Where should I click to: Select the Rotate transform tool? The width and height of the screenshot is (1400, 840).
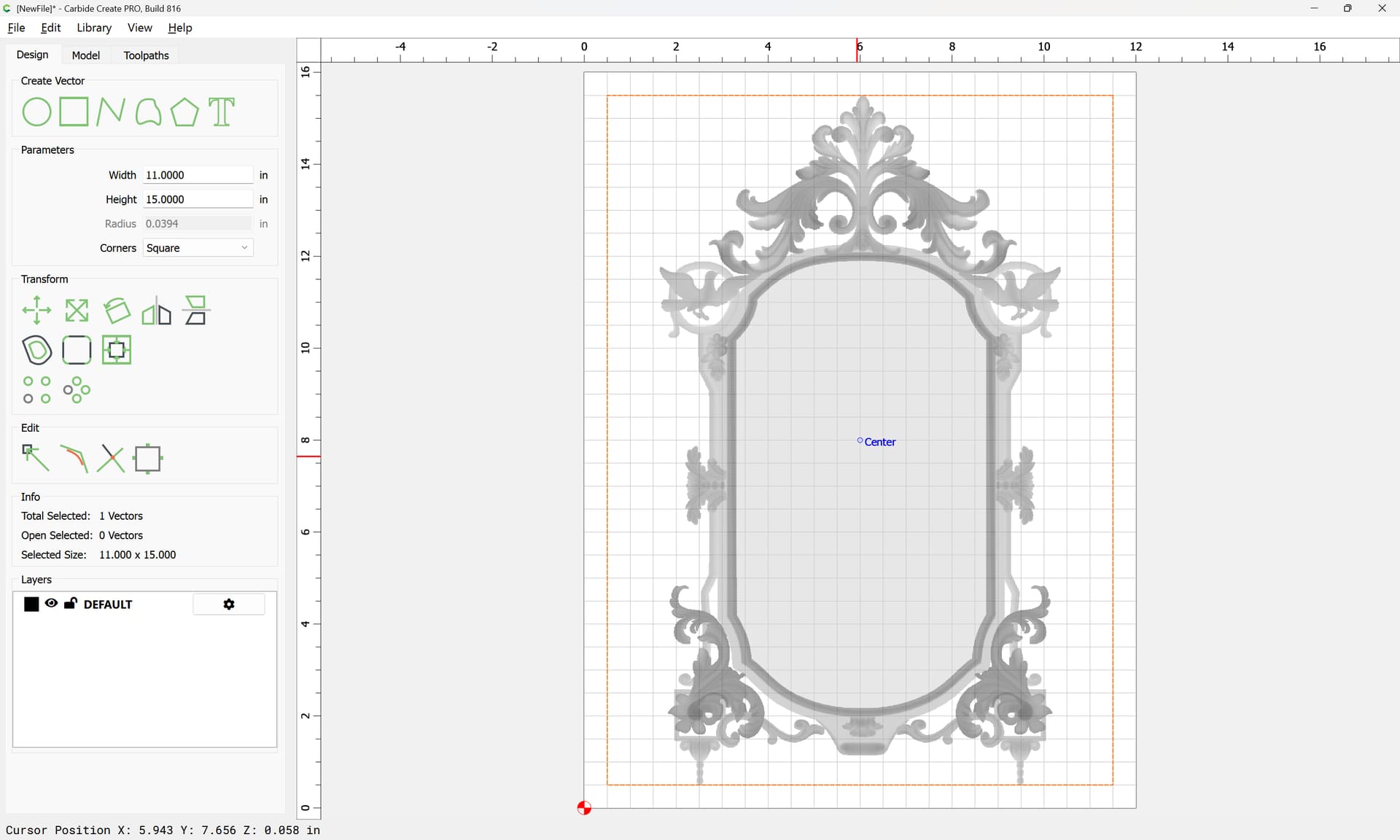117,311
